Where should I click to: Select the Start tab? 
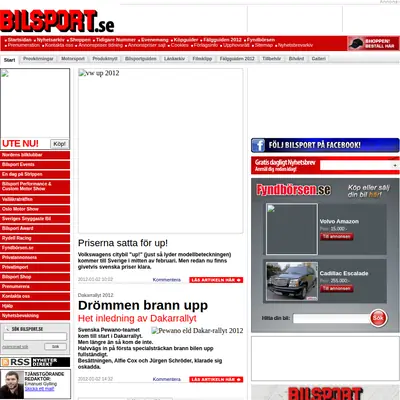coord(9,60)
